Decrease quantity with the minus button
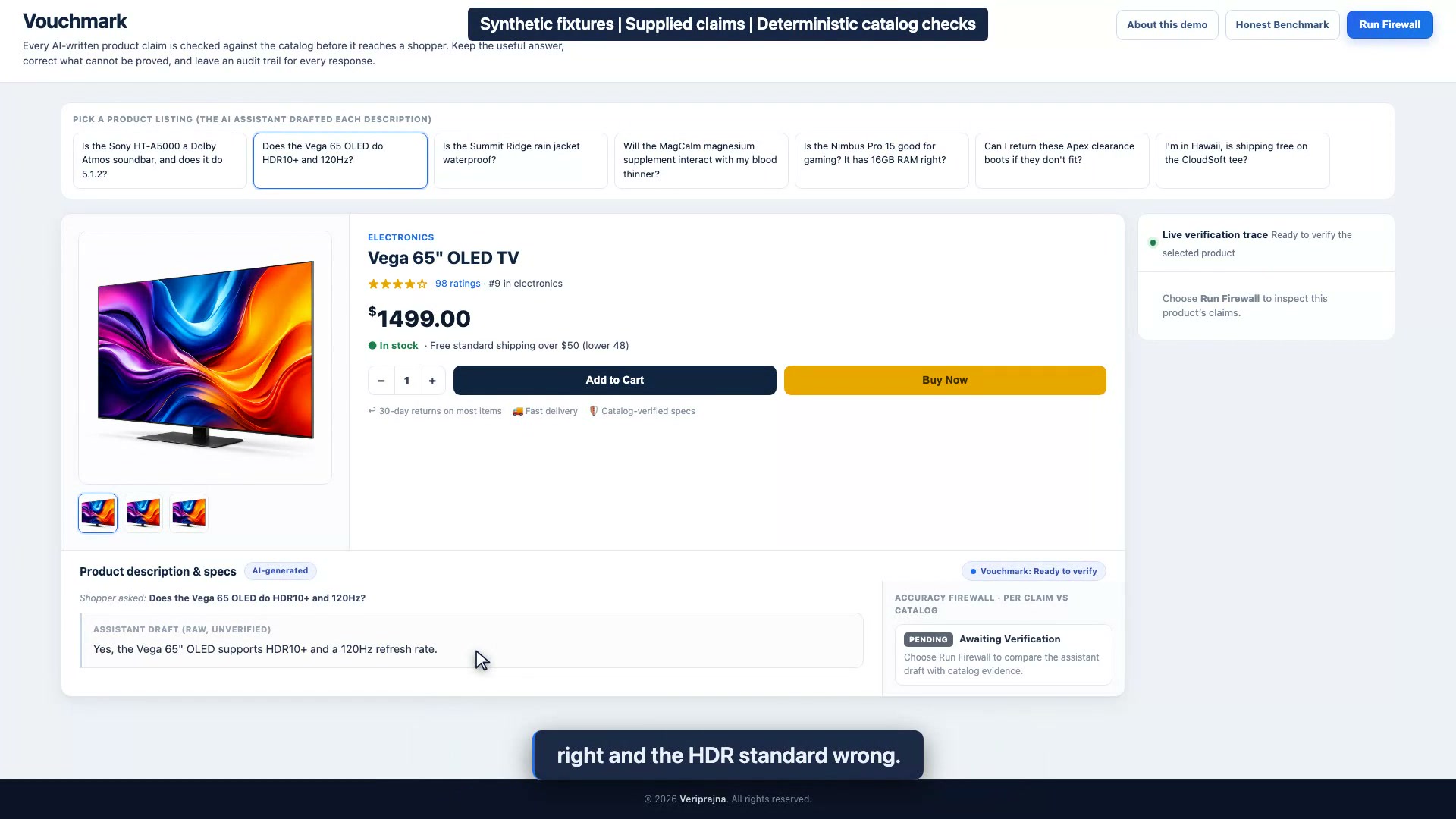The width and height of the screenshot is (1456, 819). coord(381,381)
